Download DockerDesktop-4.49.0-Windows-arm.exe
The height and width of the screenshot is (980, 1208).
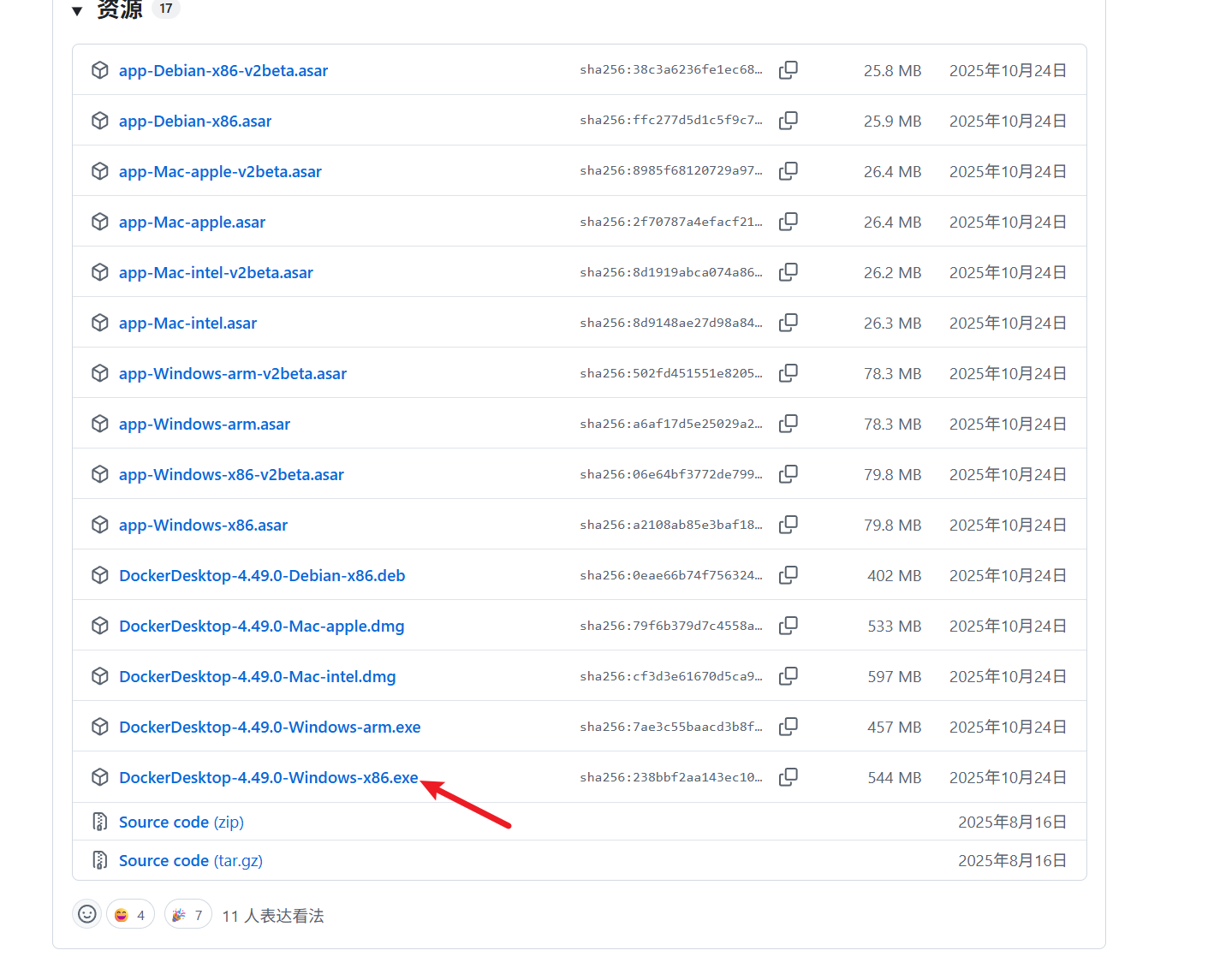270,728
